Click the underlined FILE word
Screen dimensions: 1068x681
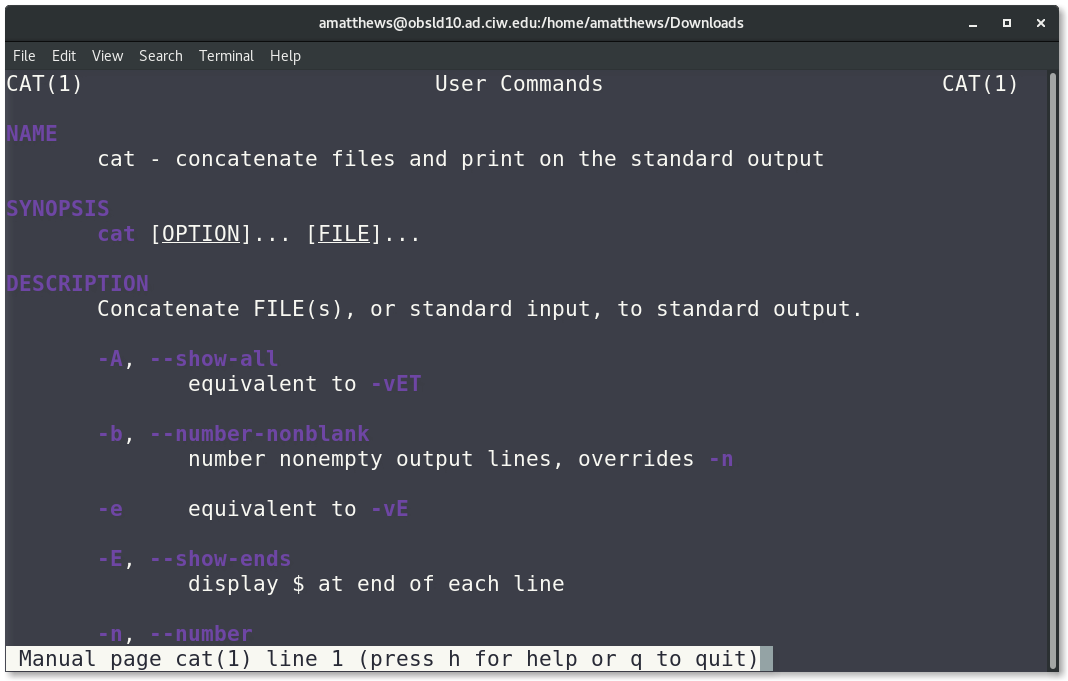[344, 234]
